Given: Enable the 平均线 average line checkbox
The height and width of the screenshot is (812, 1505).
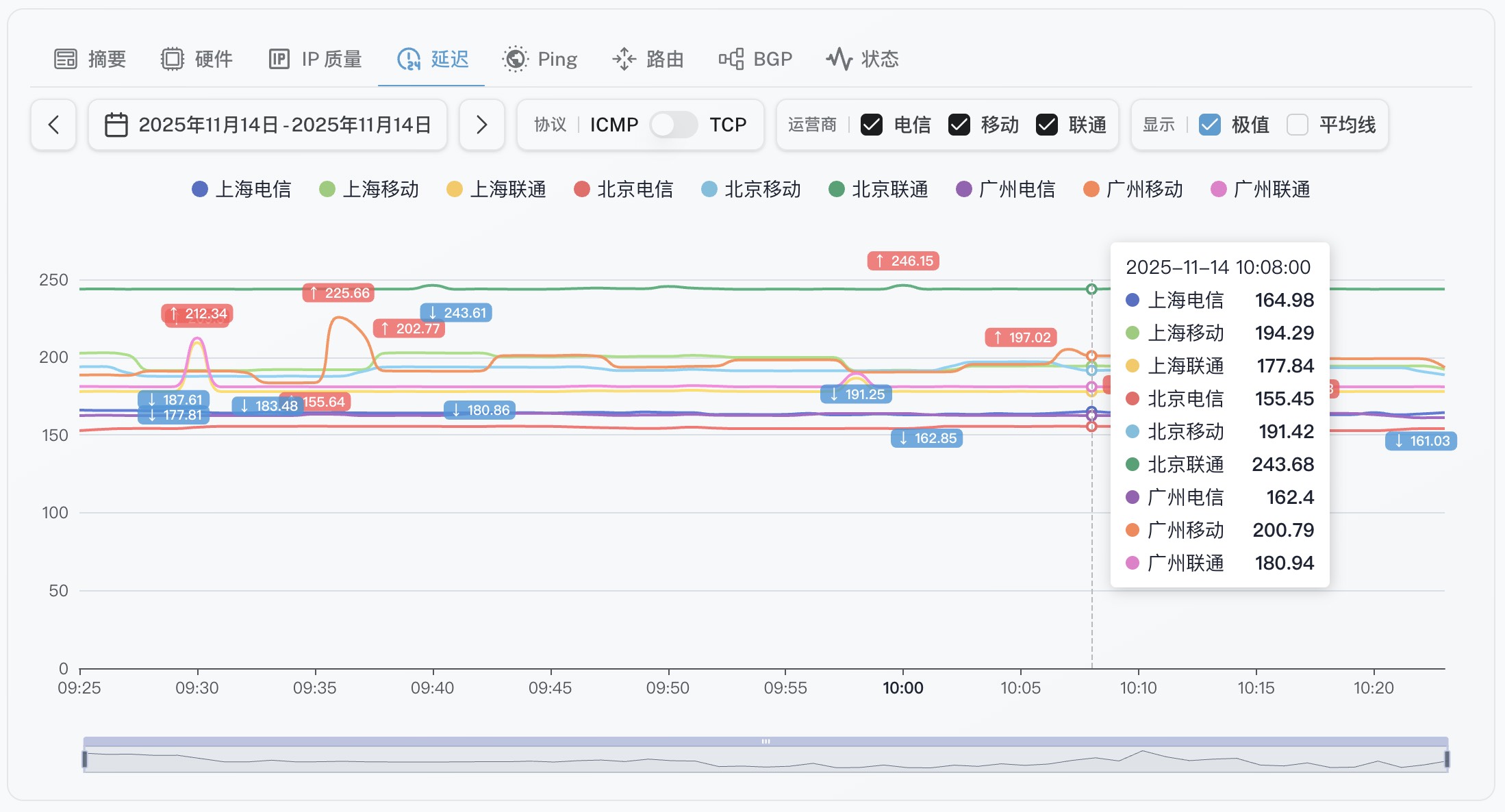Looking at the screenshot, I should [1298, 125].
